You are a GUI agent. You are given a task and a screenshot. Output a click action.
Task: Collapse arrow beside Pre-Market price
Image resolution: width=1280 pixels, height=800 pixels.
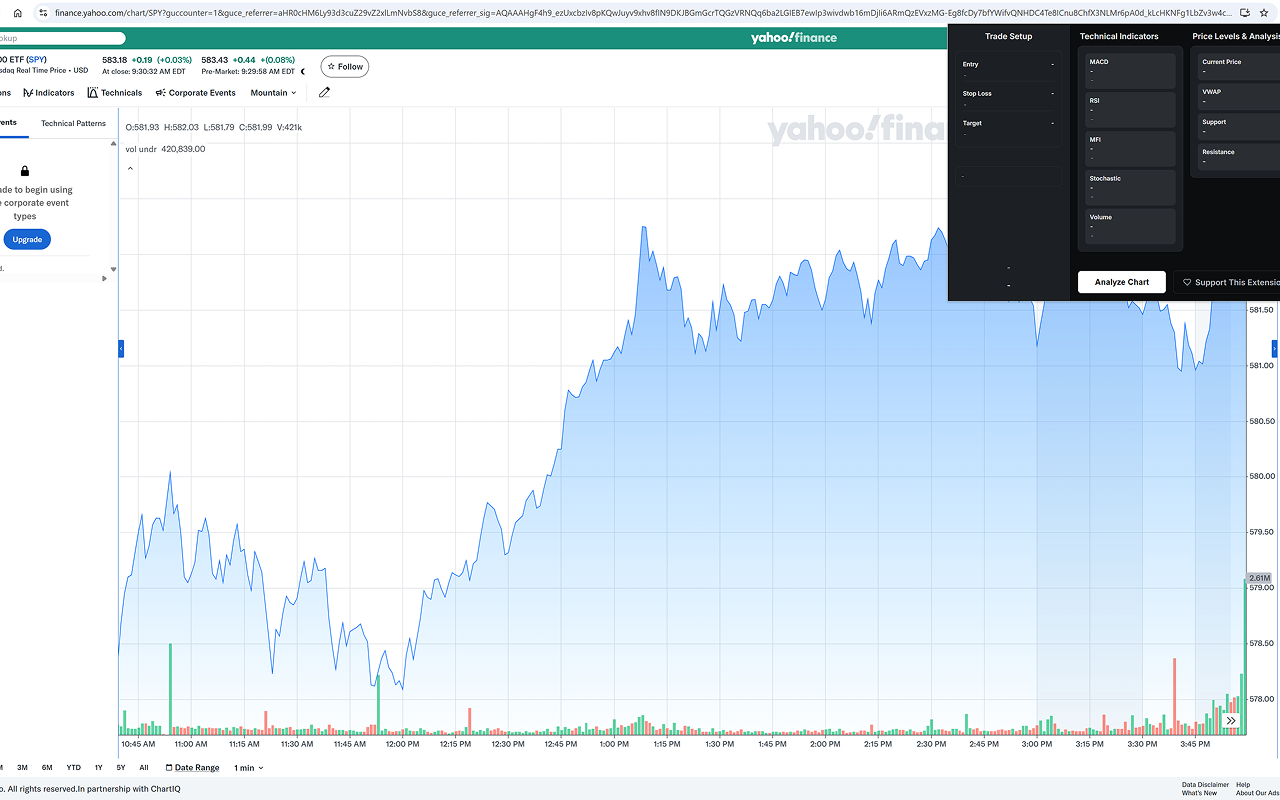click(x=303, y=71)
